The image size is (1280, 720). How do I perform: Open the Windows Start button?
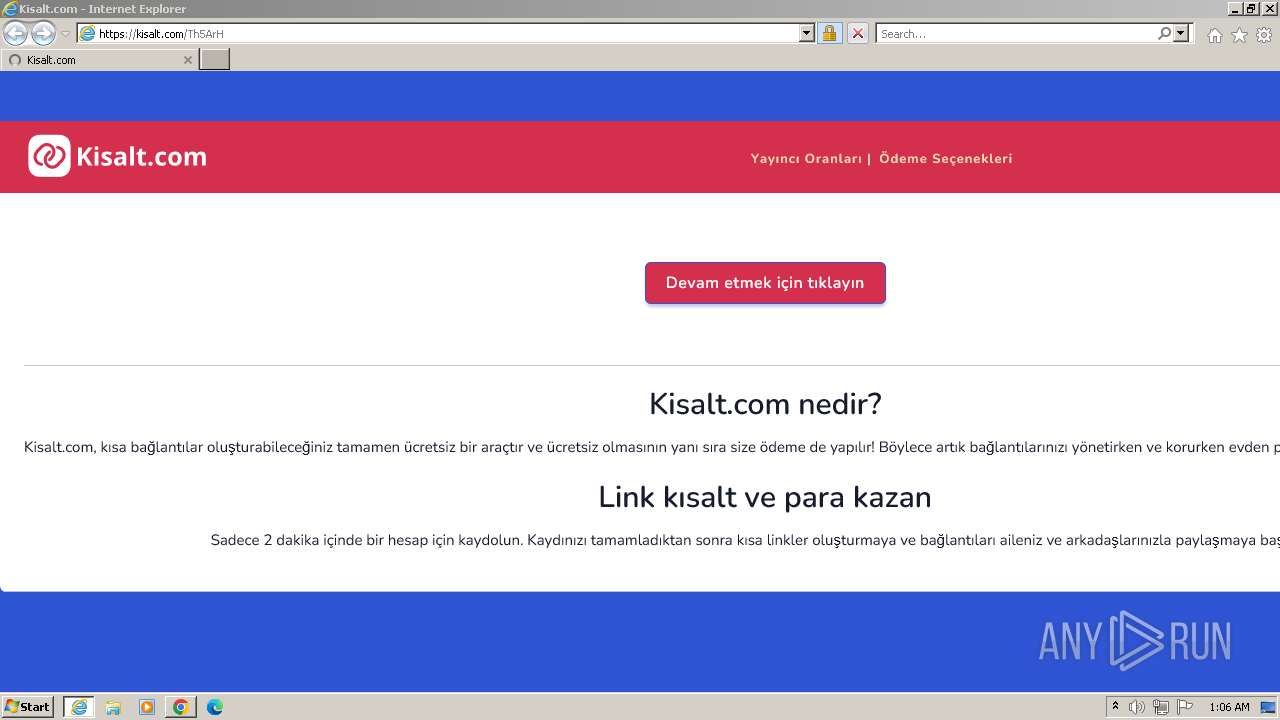(x=27, y=707)
